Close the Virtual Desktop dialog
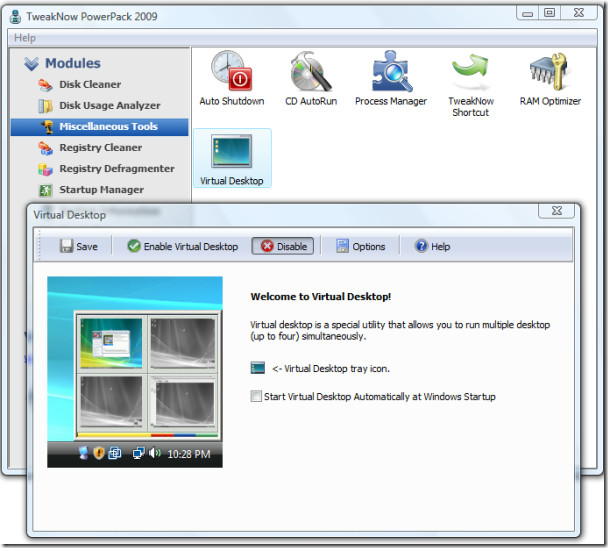608x548 pixels. 557,211
